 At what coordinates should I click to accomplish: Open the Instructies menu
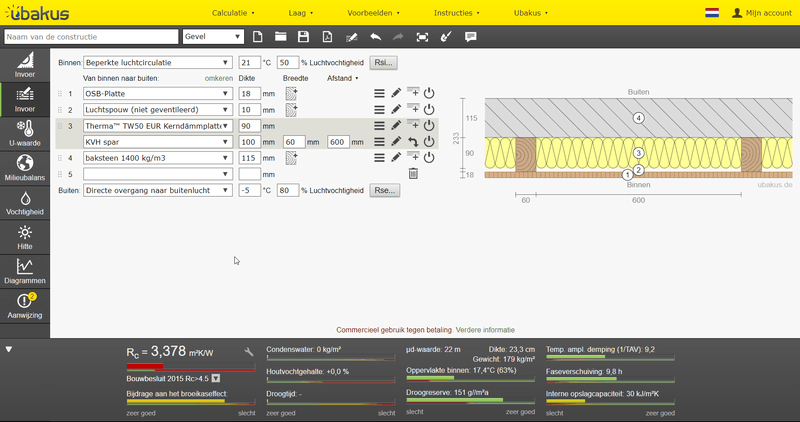point(457,13)
